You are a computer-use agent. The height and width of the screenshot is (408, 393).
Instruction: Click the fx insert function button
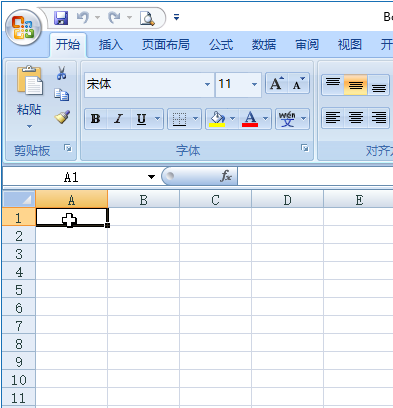[x=226, y=176]
